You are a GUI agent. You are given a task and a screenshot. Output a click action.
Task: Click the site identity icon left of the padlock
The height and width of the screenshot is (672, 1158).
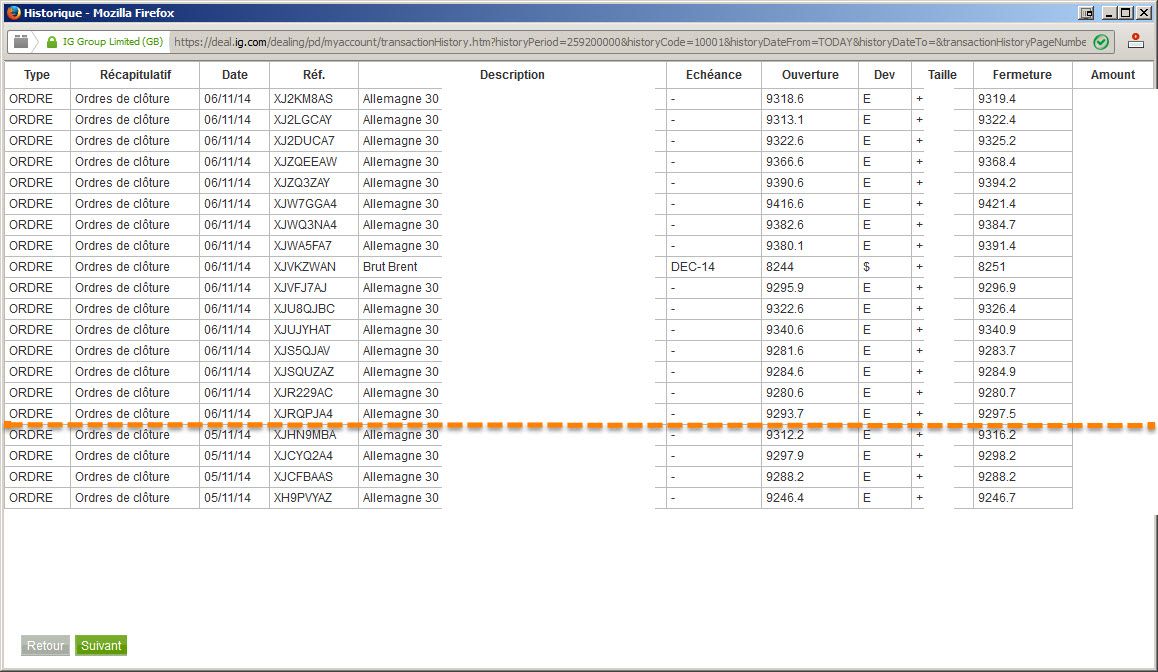pos(21,42)
